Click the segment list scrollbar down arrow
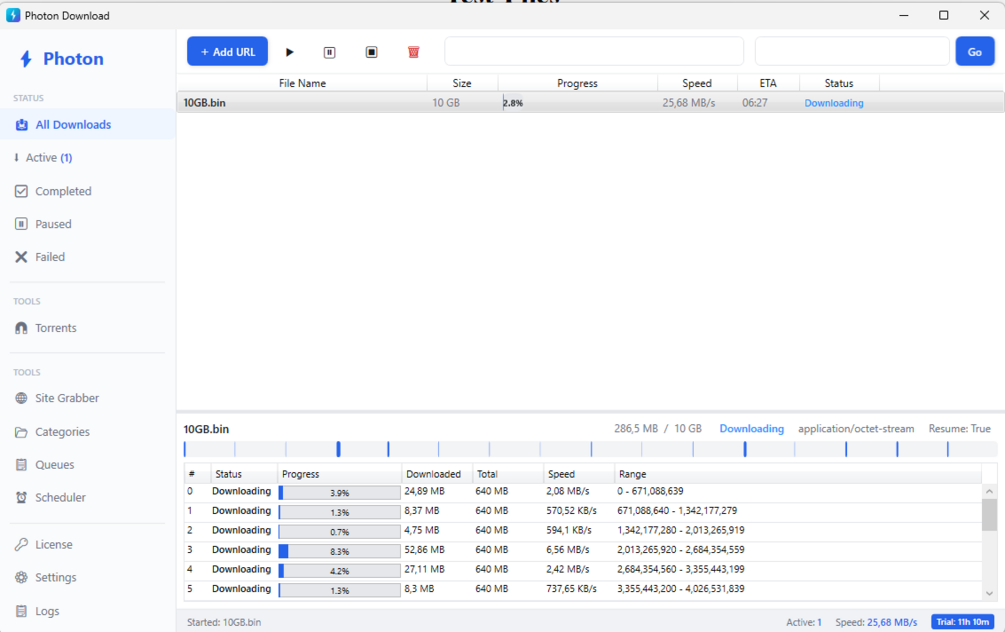Screen dimensions: 1005x632 [x=989, y=594]
